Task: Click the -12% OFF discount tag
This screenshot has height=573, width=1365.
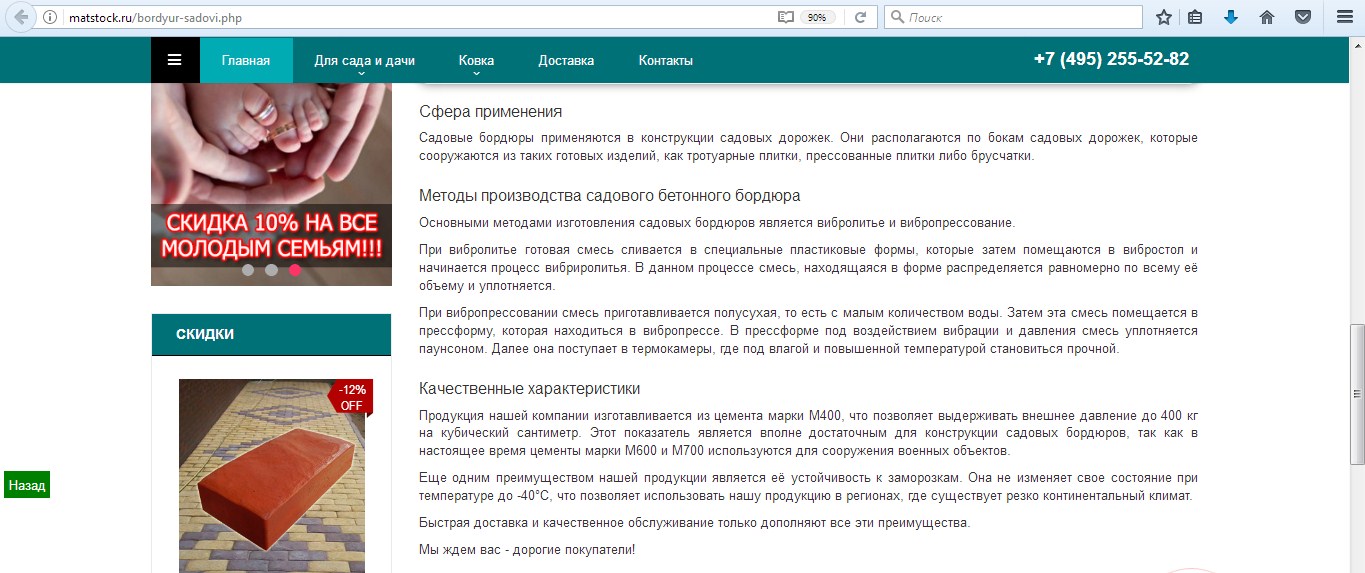Action: point(351,397)
